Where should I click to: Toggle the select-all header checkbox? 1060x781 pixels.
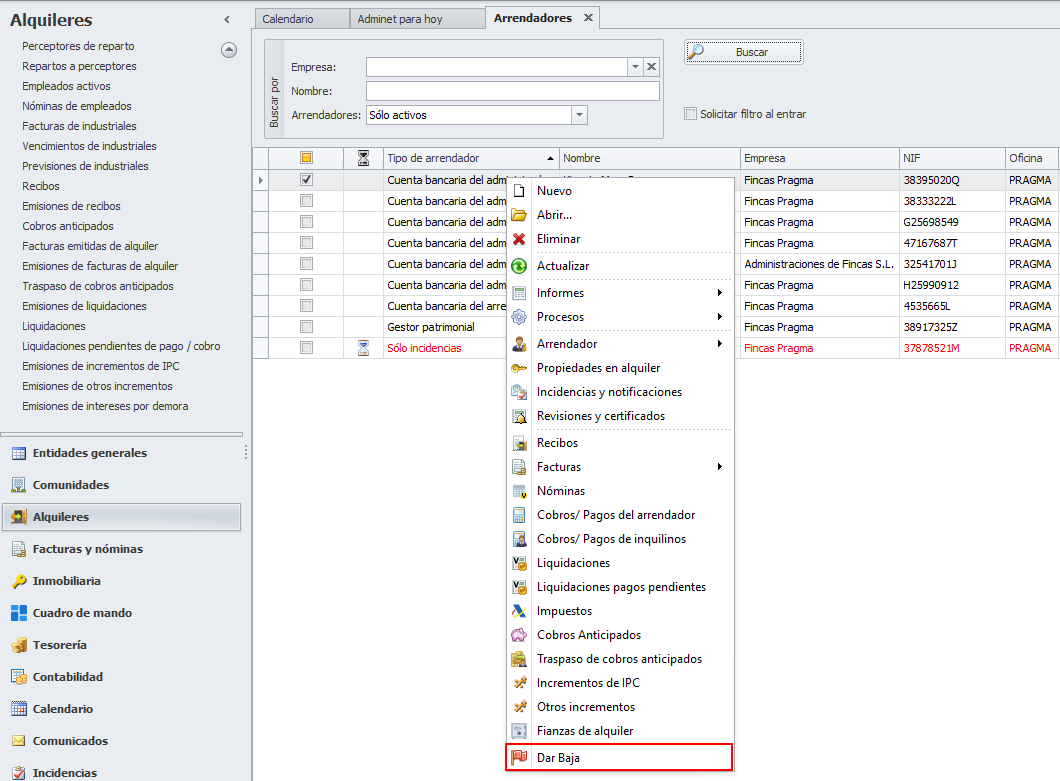click(306, 158)
